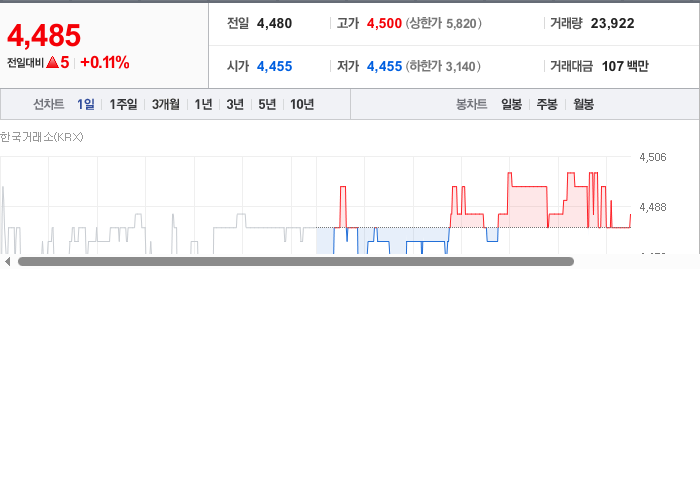Click the current price 4,485
This screenshot has width=700, height=490.
click(x=44, y=36)
